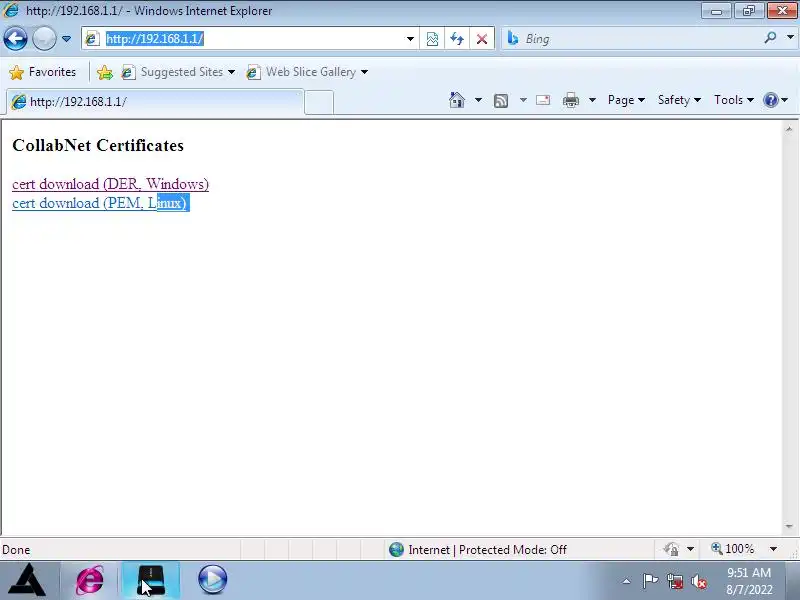Click the CollabNet Certificates heading

(98, 145)
